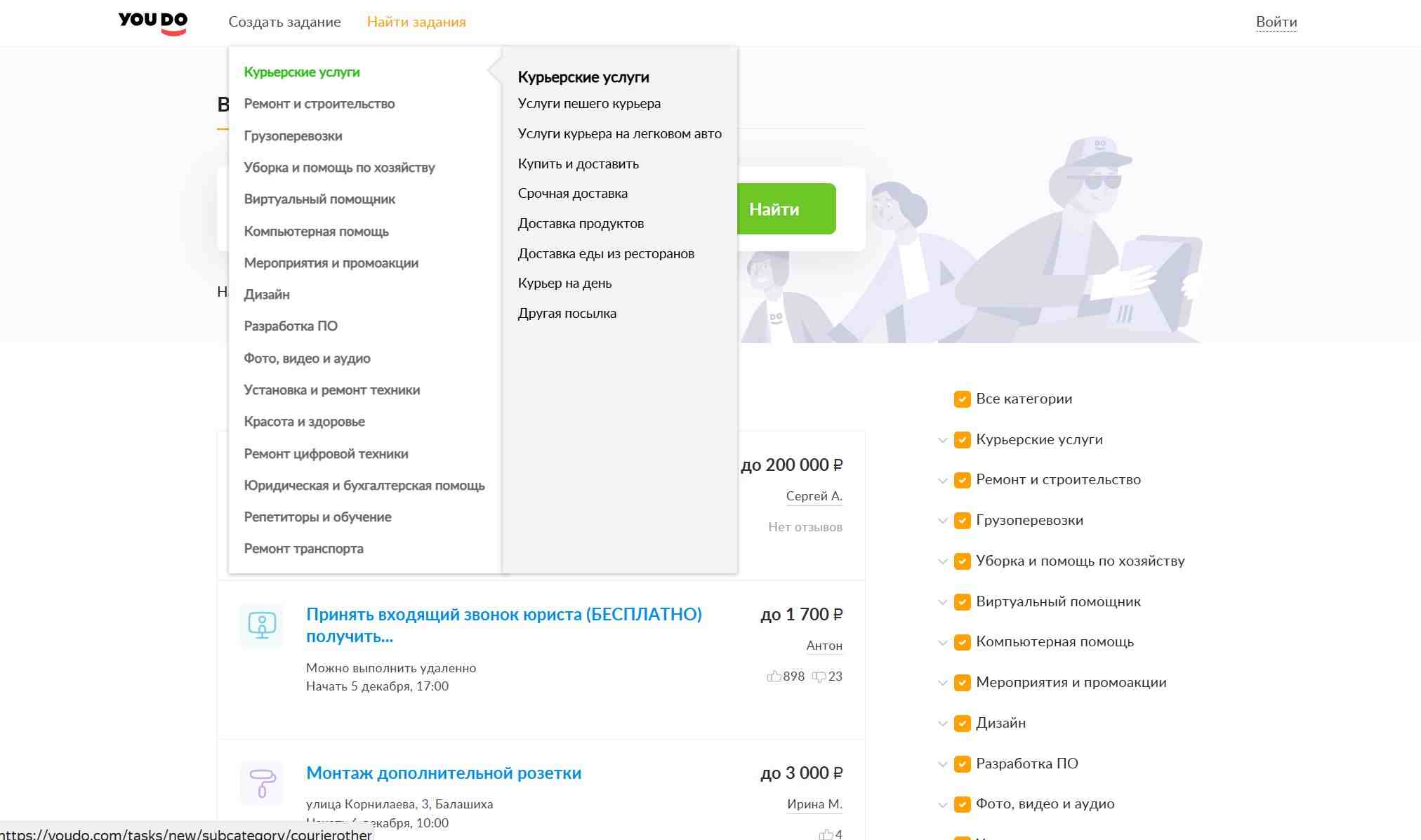Open Ремонт цифровой техники menu category
Screen dimensions: 1421x840
(326, 454)
